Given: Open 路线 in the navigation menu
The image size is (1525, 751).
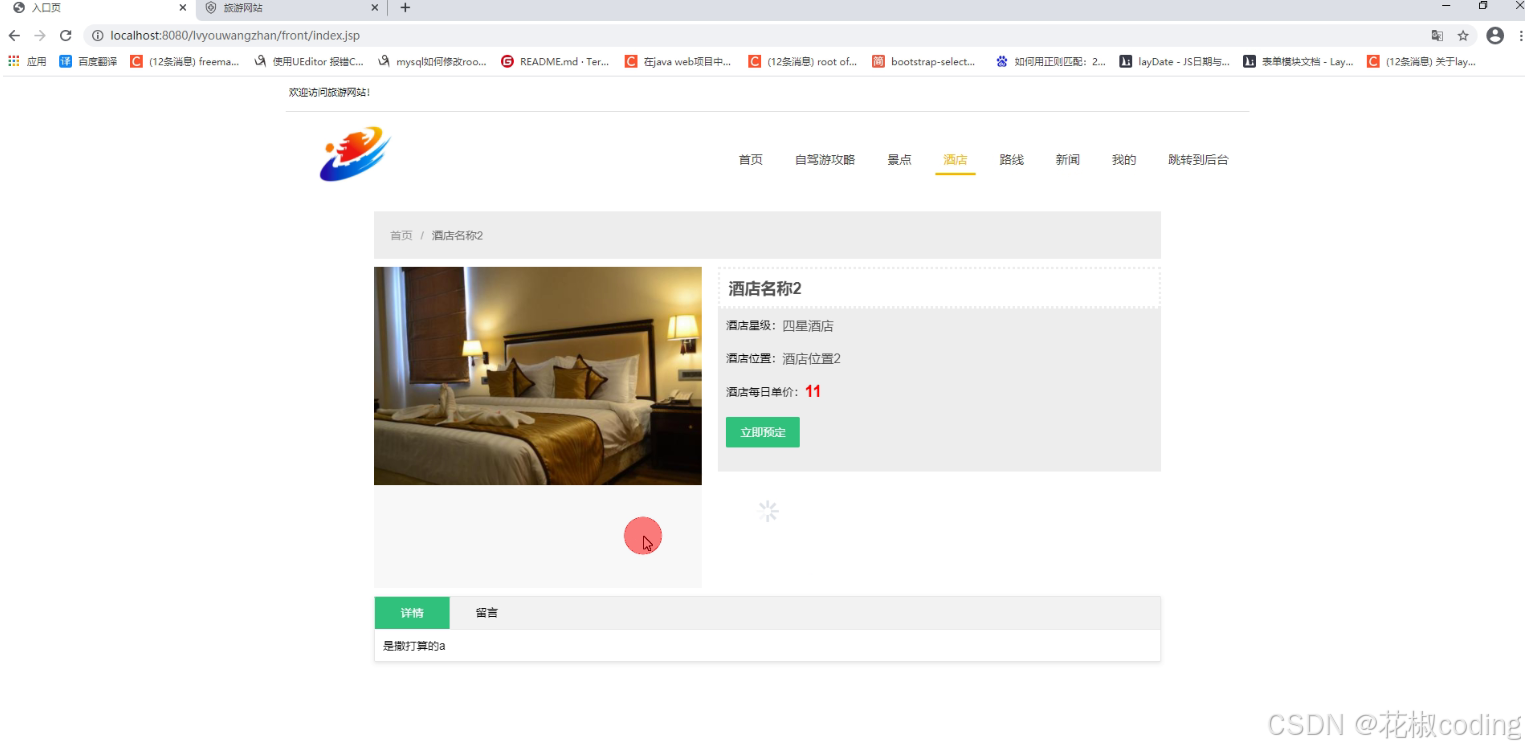Looking at the screenshot, I should tap(1011, 160).
